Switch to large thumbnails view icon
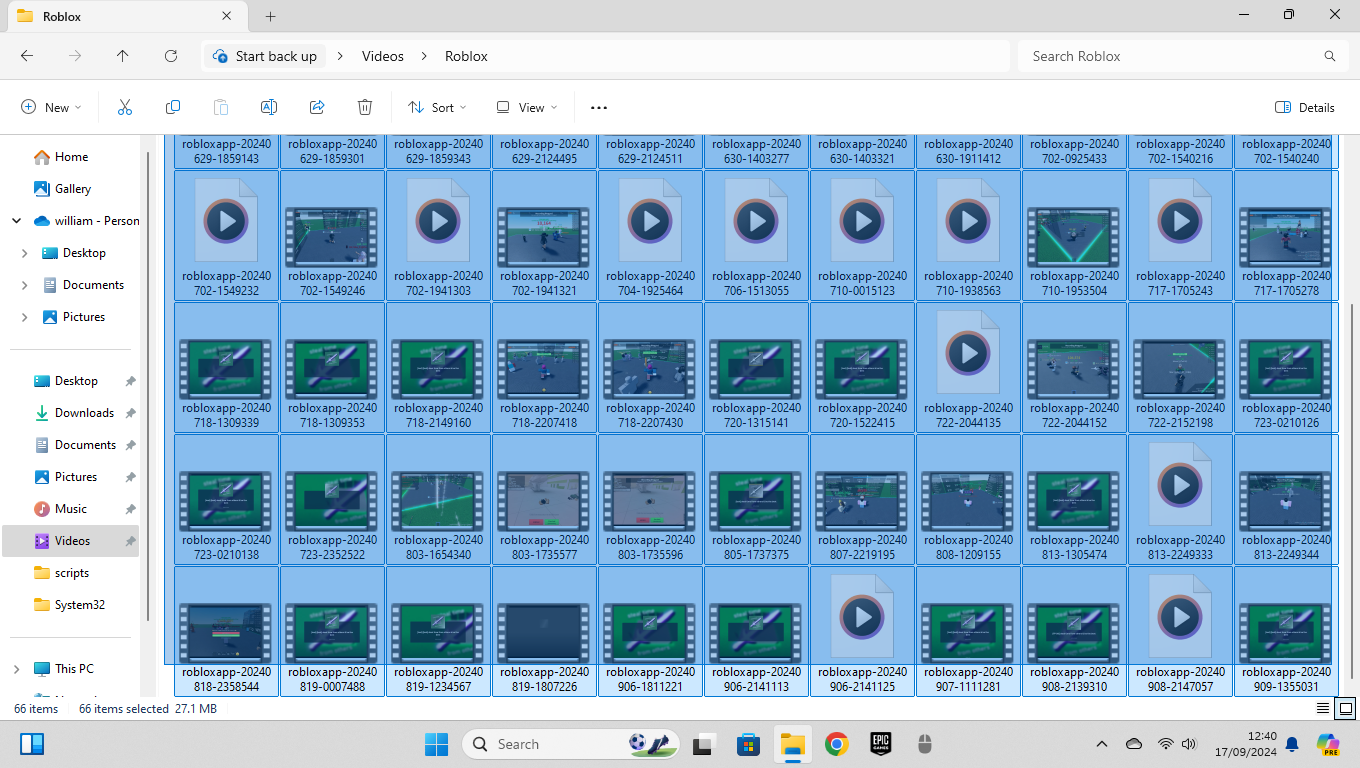 click(1346, 708)
